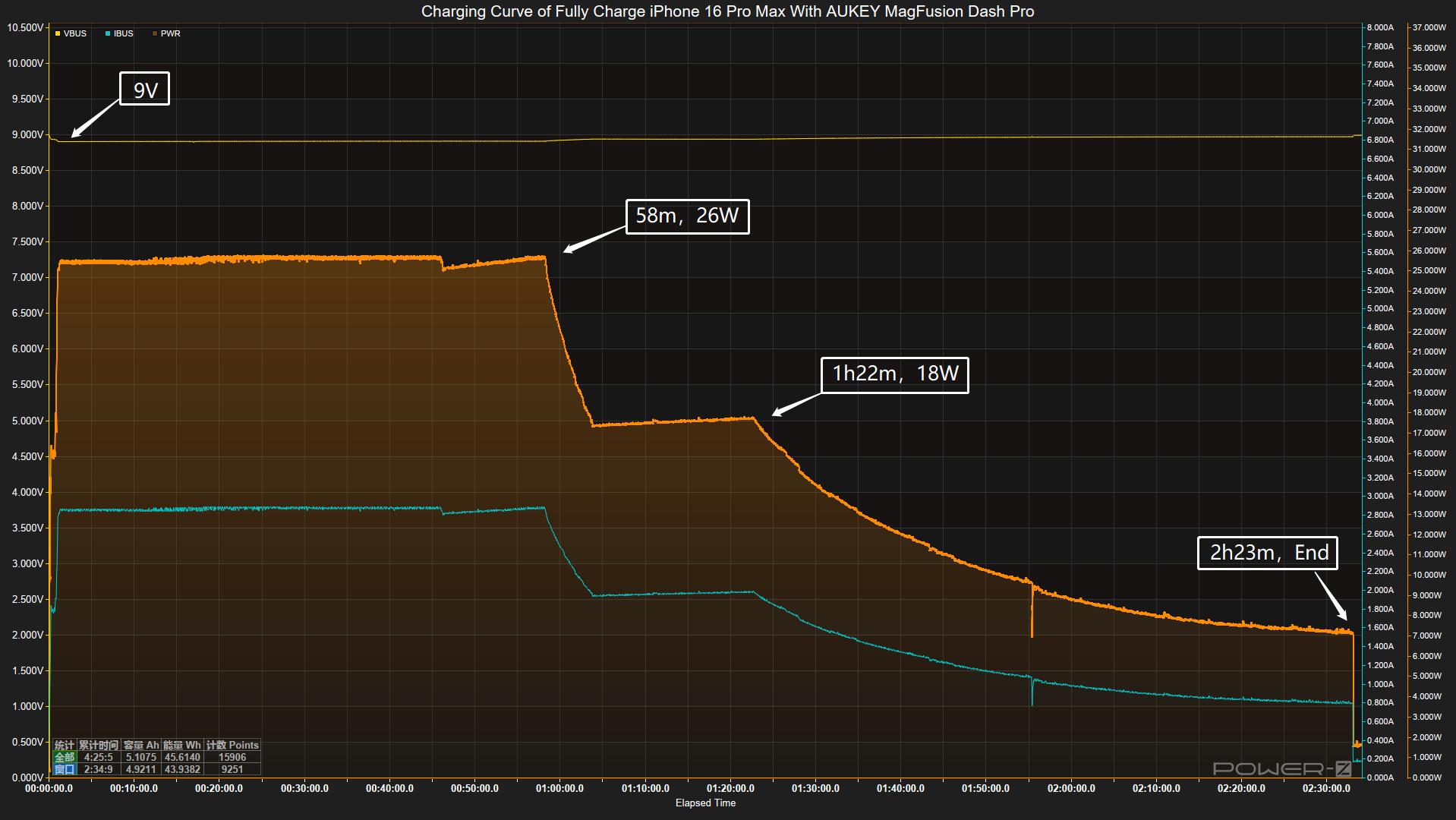Viewport: 1456px width, 820px height.
Task: Click the Elapsed Time axis label
Action: click(x=705, y=803)
